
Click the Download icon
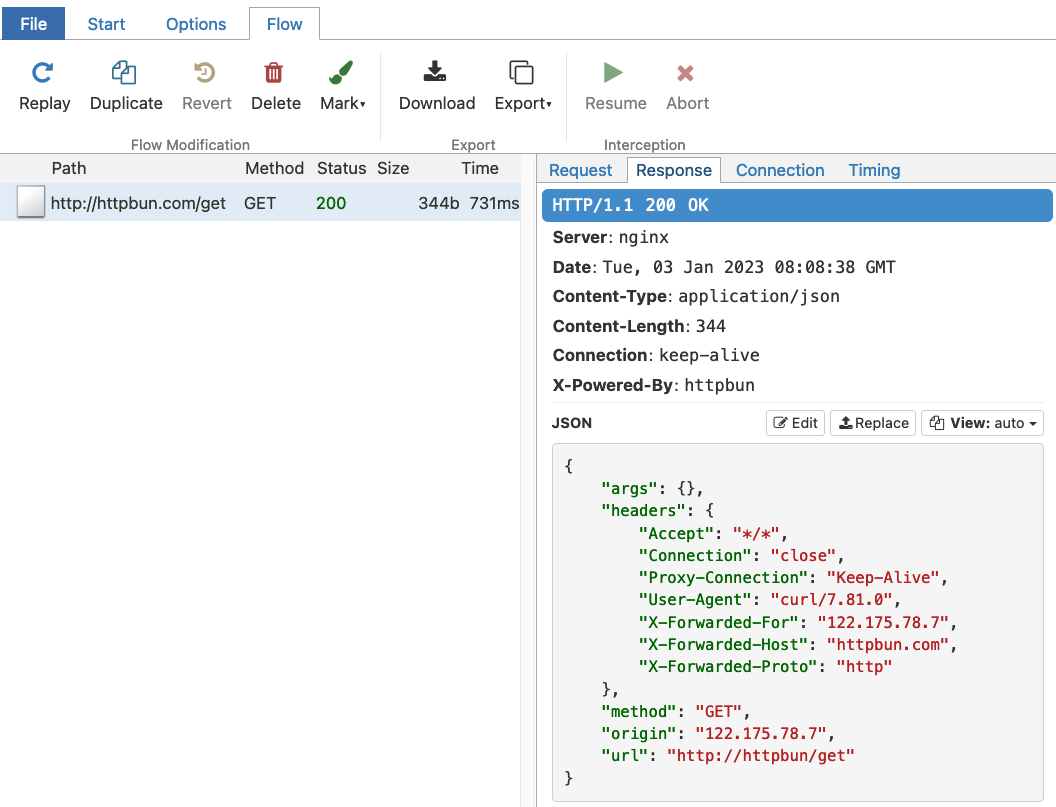[435, 71]
